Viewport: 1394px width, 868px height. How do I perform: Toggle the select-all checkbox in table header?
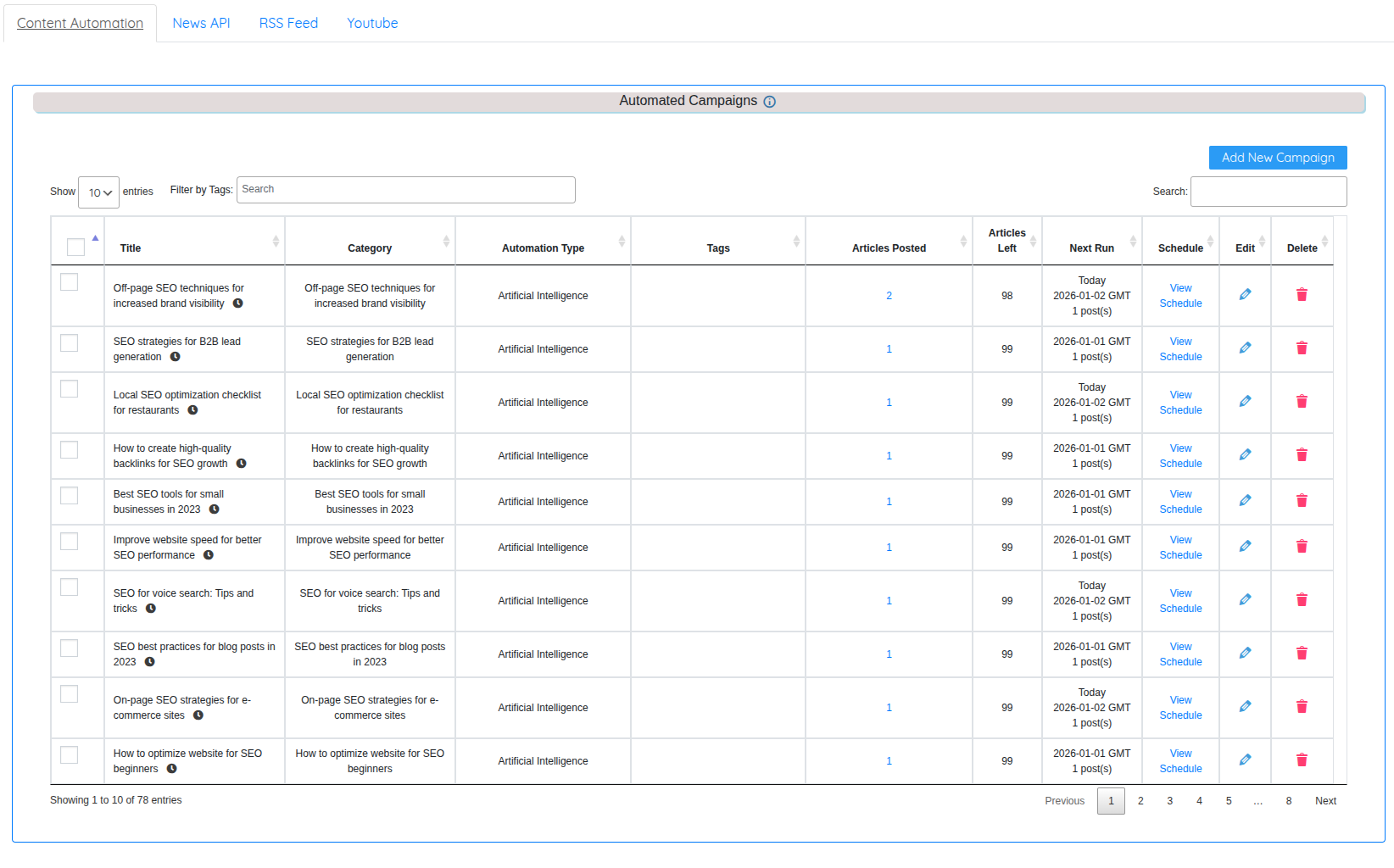tap(75, 248)
